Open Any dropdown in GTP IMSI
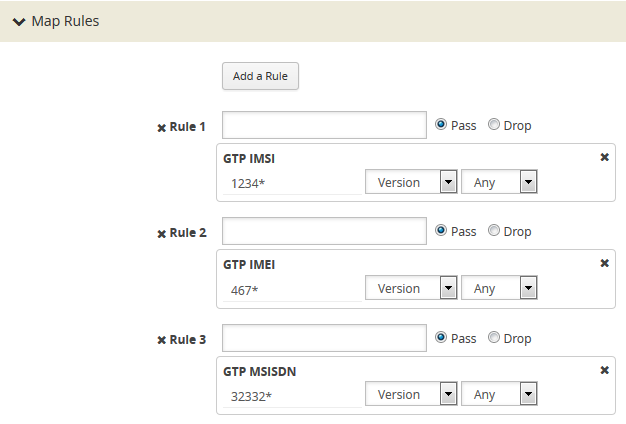 pyautogui.click(x=500, y=182)
